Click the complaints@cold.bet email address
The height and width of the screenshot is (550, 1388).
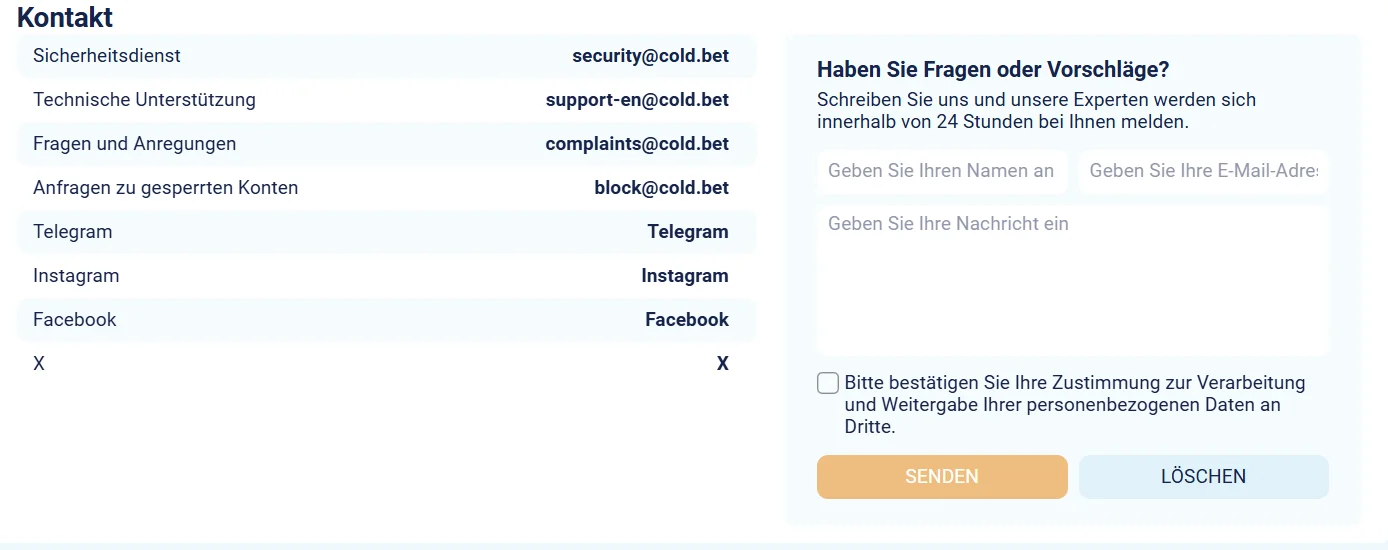point(637,144)
